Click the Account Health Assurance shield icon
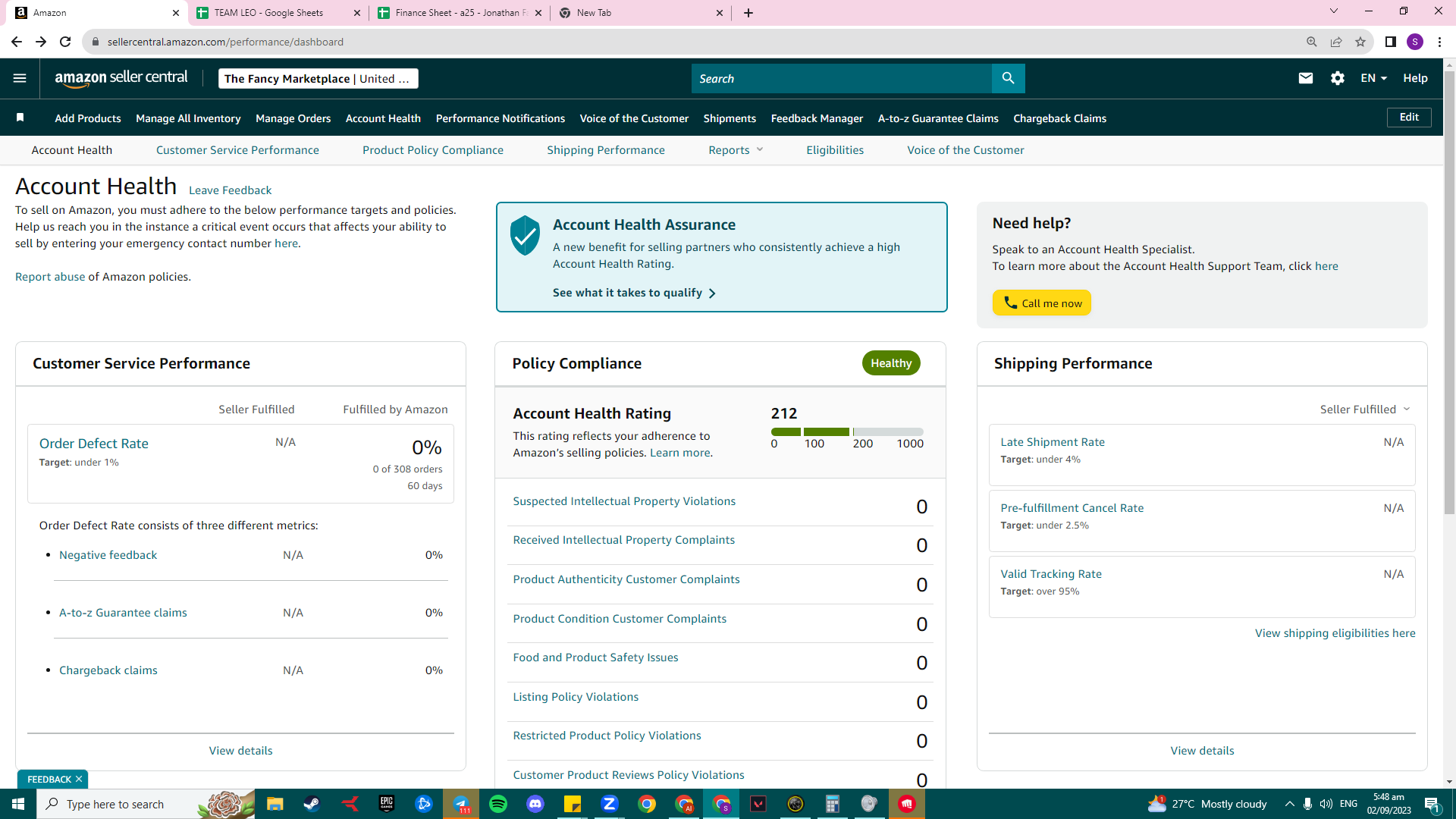The width and height of the screenshot is (1456, 819). click(525, 235)
